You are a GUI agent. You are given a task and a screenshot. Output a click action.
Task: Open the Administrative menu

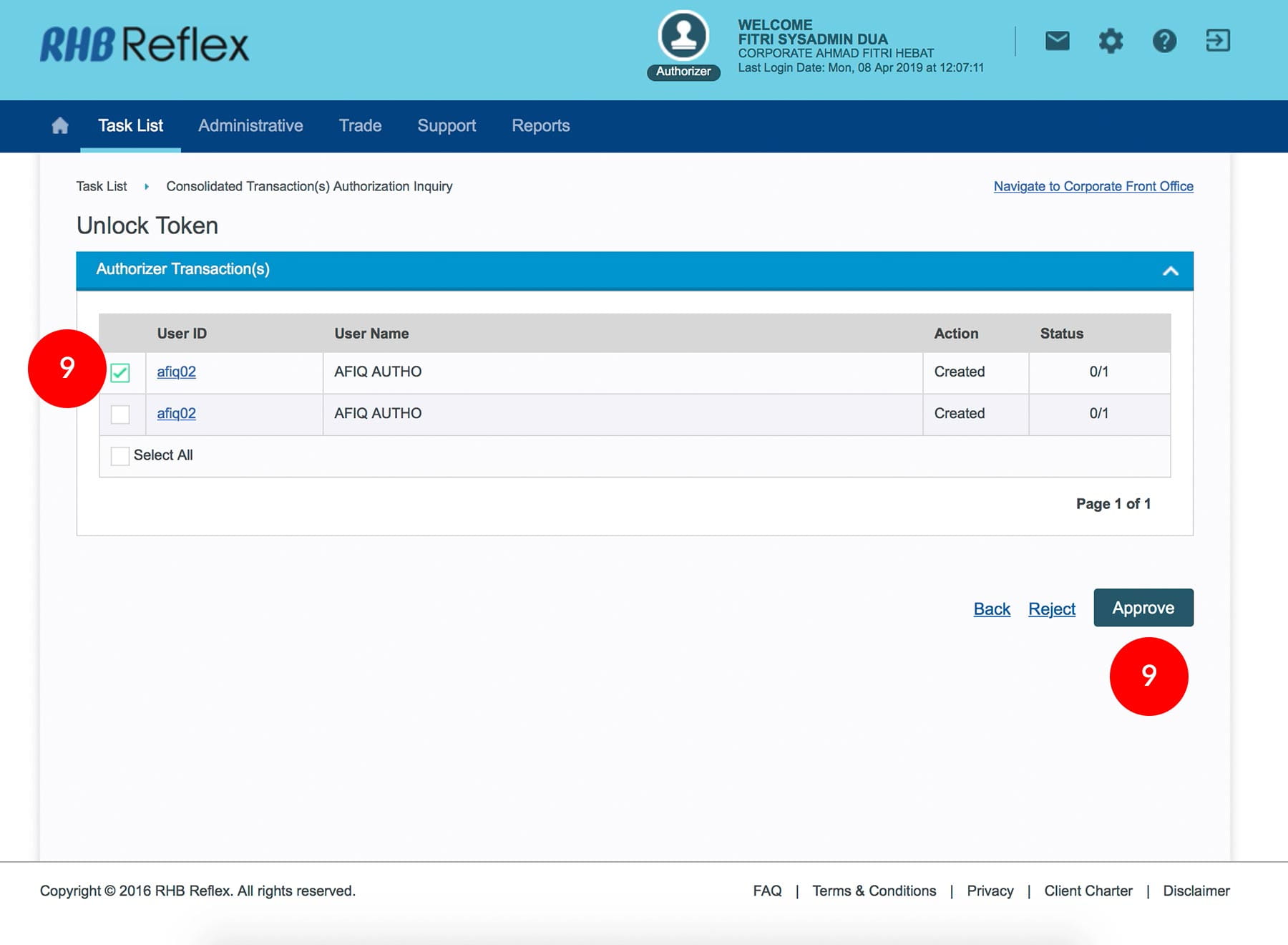tap(250, 126)
